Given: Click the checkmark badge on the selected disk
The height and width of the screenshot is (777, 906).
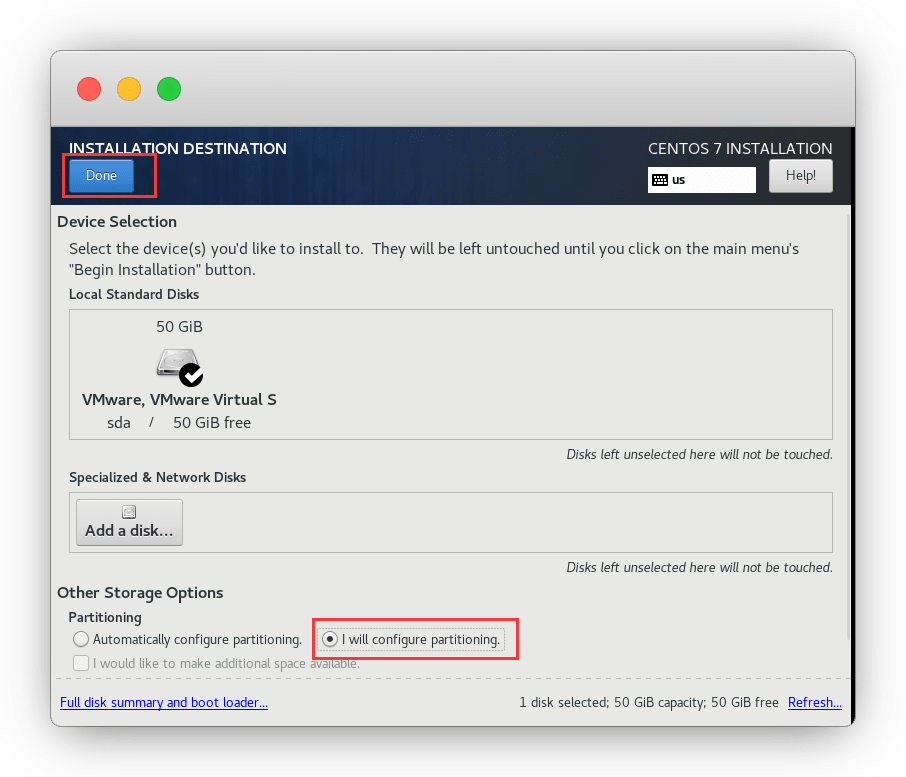Looking at the screenshot, I should click(191, 375).
